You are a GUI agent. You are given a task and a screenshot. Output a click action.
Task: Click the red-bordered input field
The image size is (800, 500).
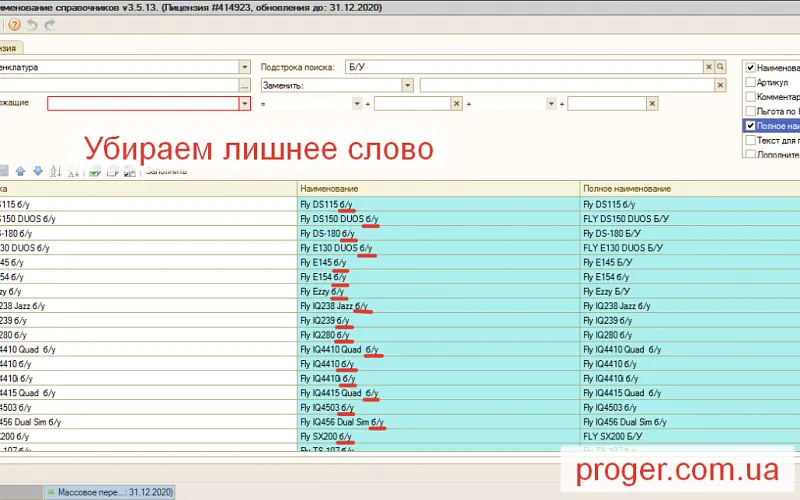coord(143,104)
